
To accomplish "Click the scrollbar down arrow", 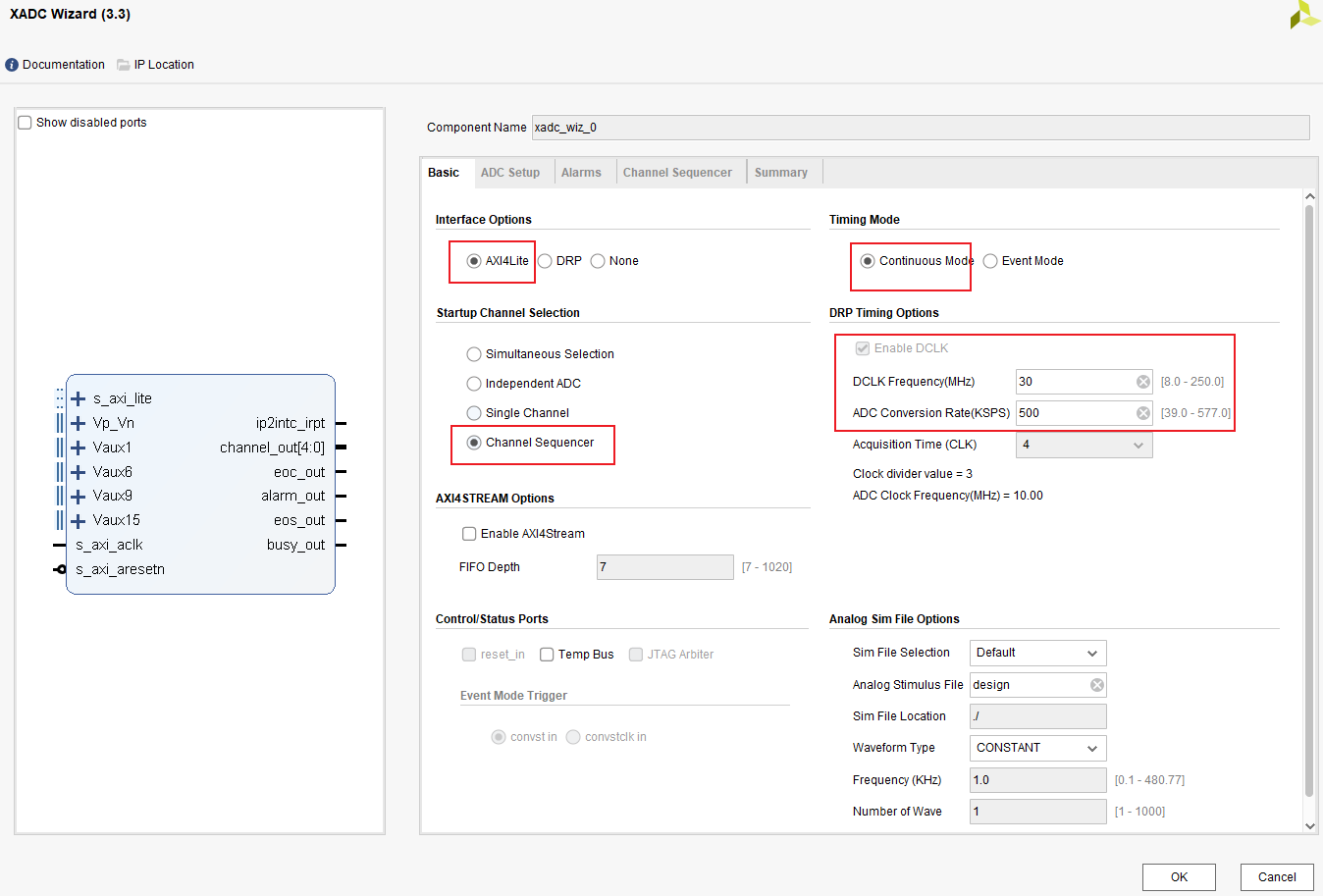I will pyautogui.click(x=1309, y=826).
